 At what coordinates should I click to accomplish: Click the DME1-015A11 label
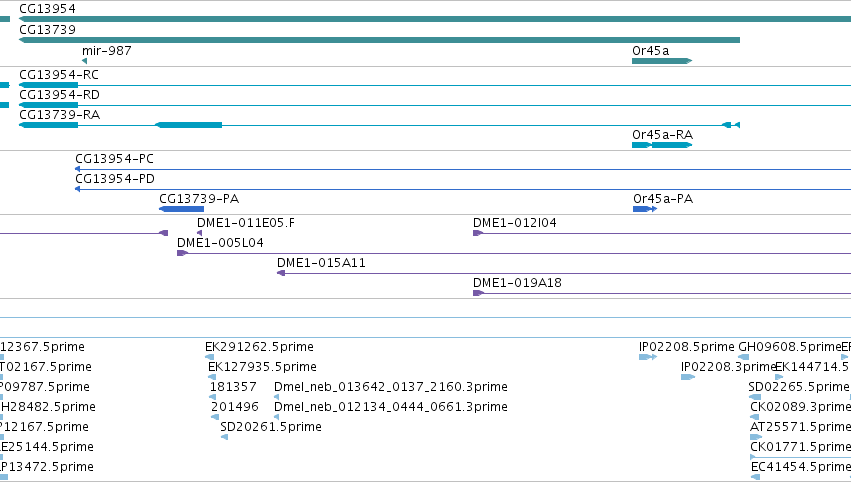tap(321, 263)
